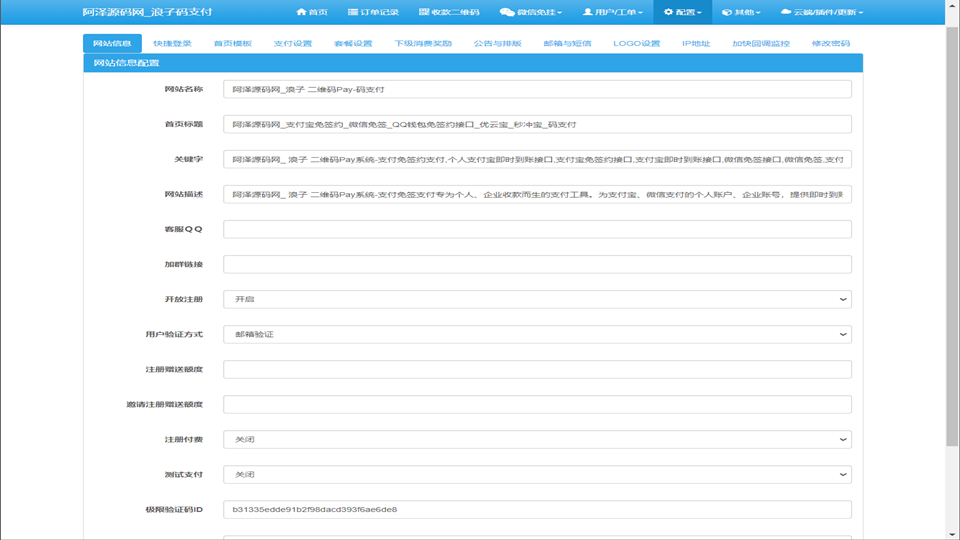Click the empty 客服QQ field
The width and height of the screenshot is (960, 540).
pyautogui.click(x=537, y=229)
